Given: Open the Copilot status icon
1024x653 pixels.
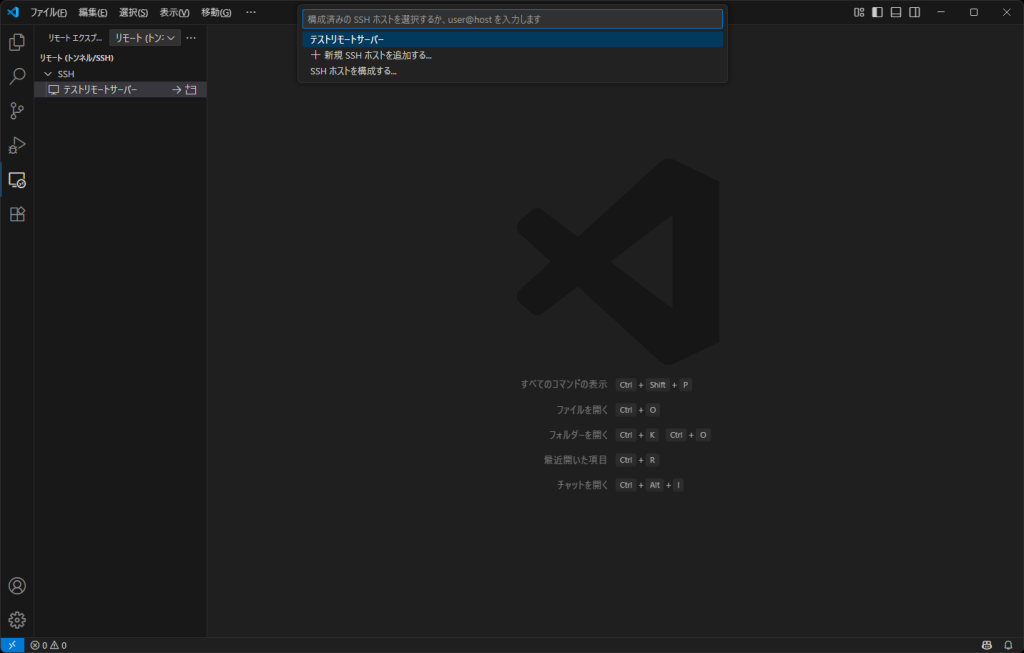Looking at the screenshot, I should coord(987,645).
